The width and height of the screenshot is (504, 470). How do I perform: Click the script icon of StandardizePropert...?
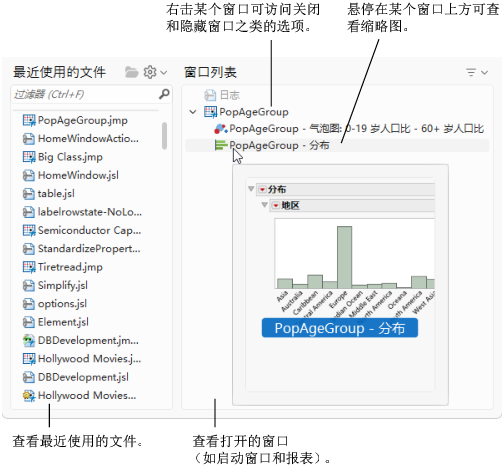[x=29, y=249]
